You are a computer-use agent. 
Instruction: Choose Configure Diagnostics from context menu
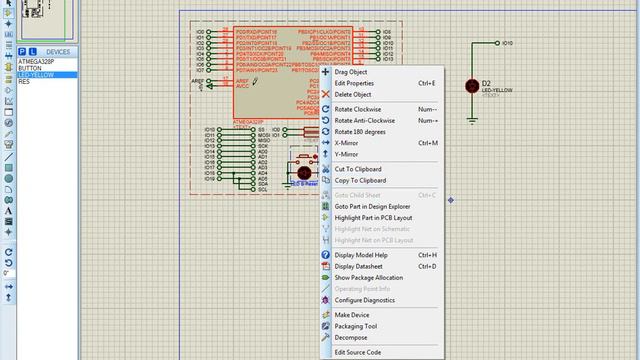click(382, 300)
